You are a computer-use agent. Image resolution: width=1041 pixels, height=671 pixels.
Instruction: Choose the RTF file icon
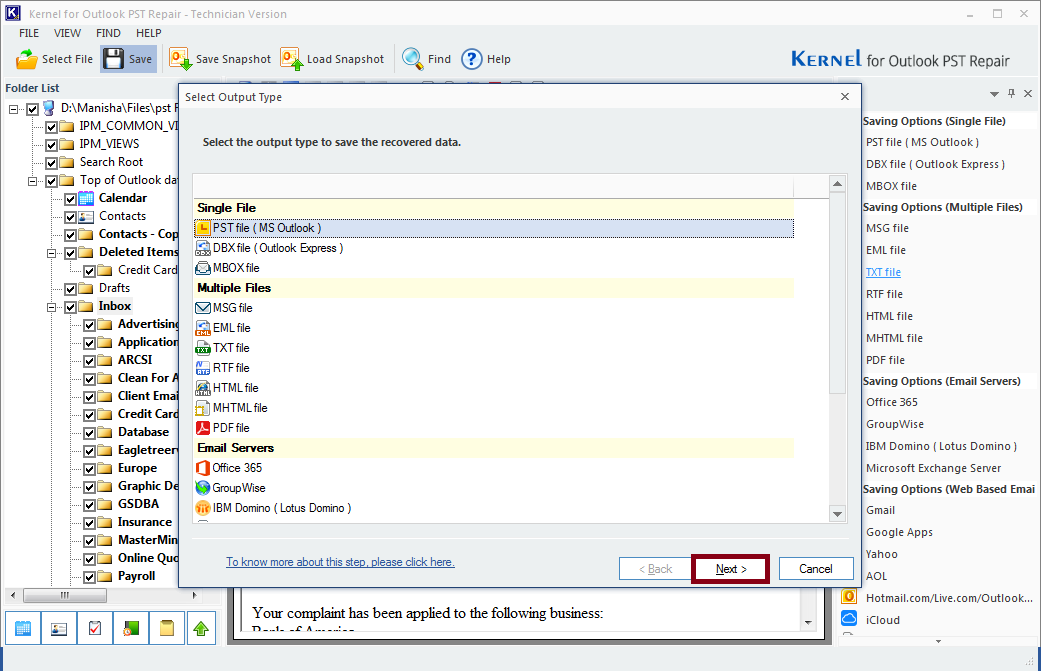203,368
